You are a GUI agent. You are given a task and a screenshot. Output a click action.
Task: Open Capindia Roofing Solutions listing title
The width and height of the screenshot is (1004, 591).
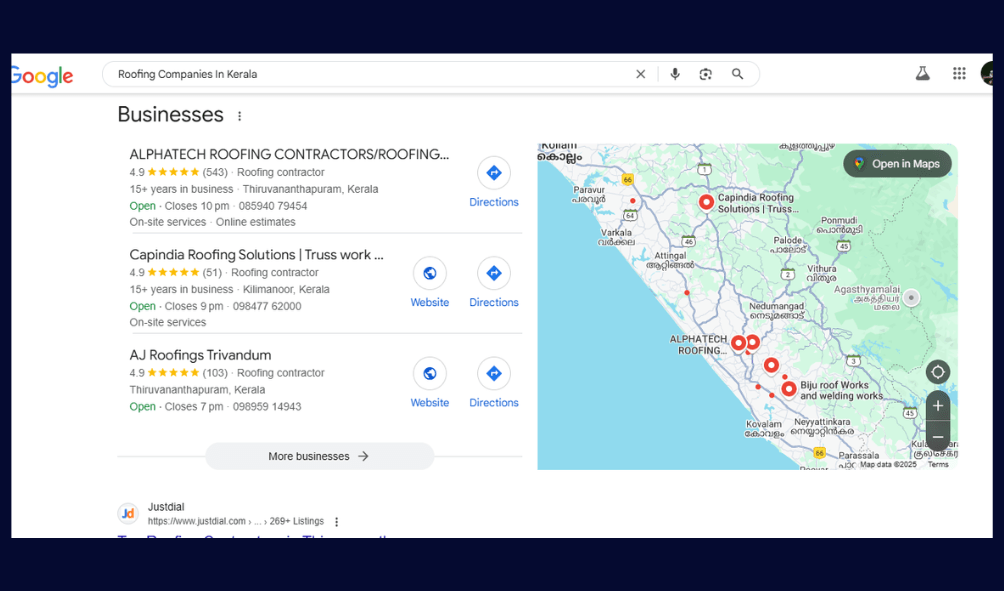pyautogui.click(x=257, y=255)
